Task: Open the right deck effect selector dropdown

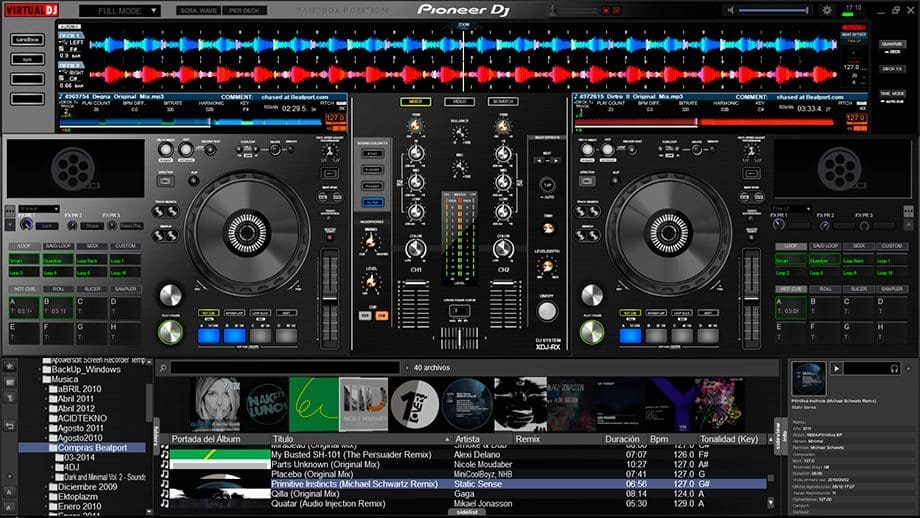Action: click(791, 208)
